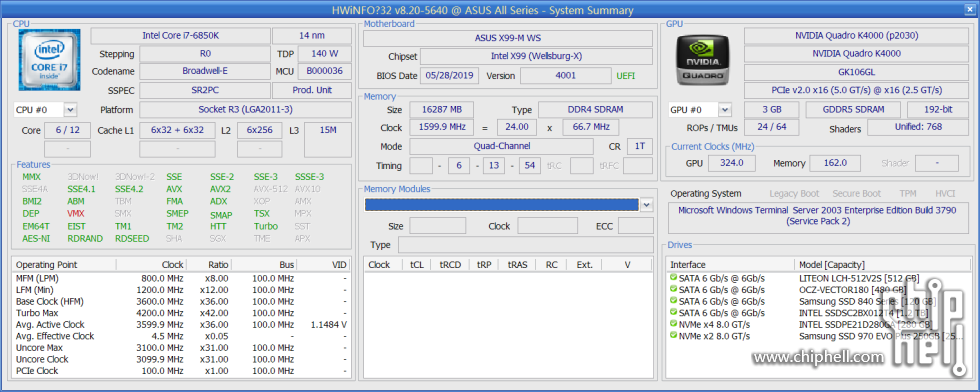Open the GPU #0 selector dropdown
The height and width of the screenshot is (392, 980).
(x=724, y=110)
